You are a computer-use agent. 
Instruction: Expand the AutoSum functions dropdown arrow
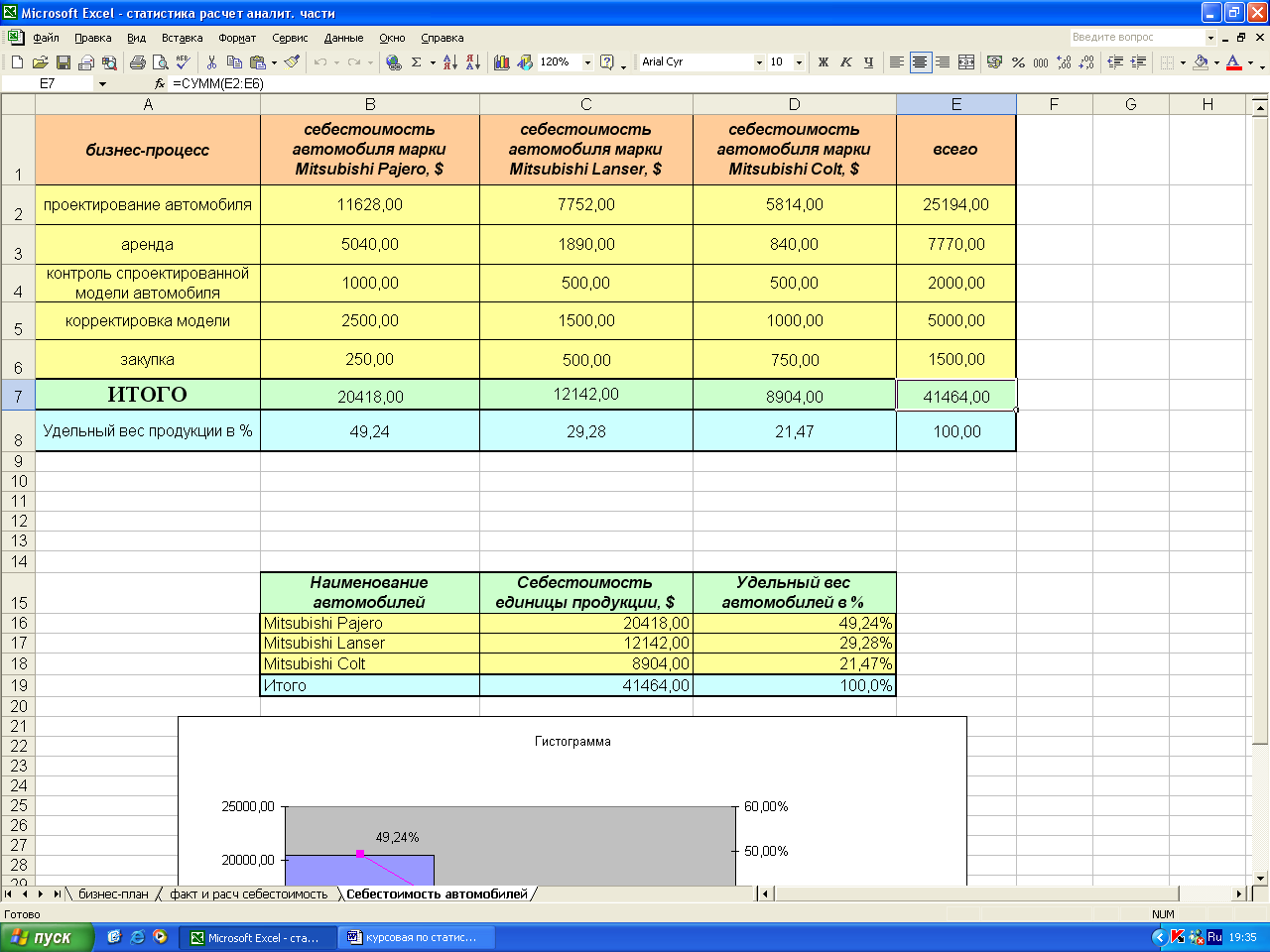point(433,62)
